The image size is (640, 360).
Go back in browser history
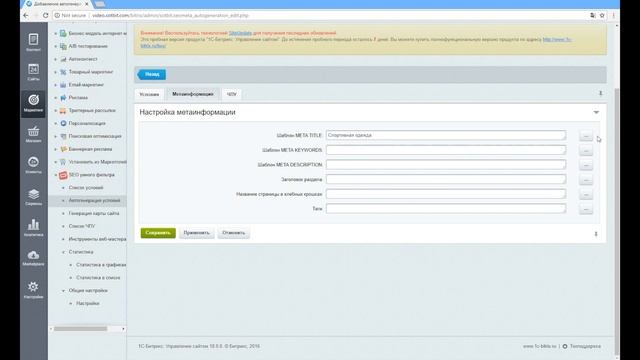coord(26,15)
